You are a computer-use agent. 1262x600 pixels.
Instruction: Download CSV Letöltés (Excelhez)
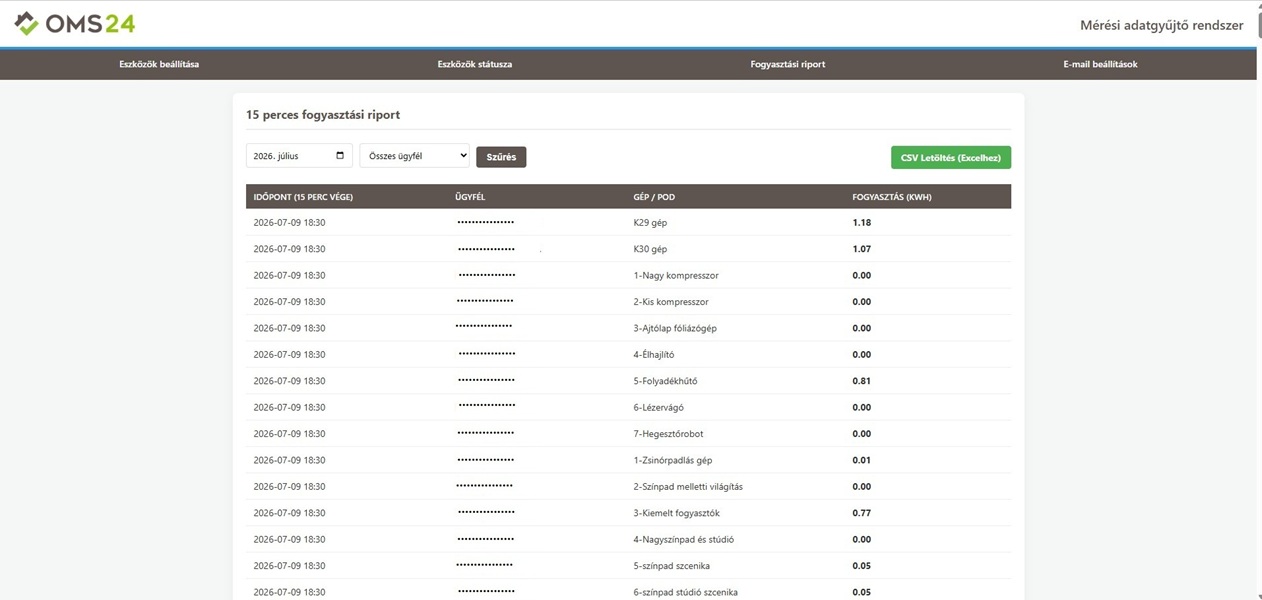click(x=951, y=157)
